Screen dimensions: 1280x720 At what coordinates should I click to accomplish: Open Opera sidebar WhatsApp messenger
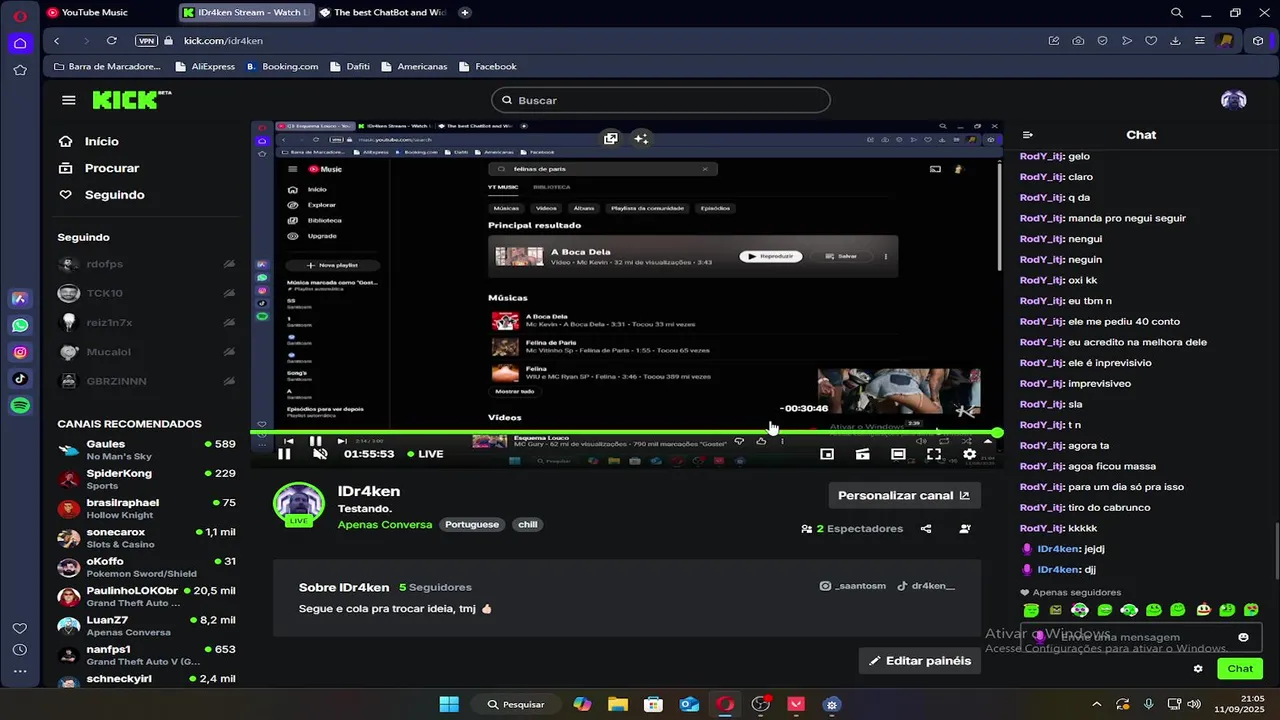point(20,325)
